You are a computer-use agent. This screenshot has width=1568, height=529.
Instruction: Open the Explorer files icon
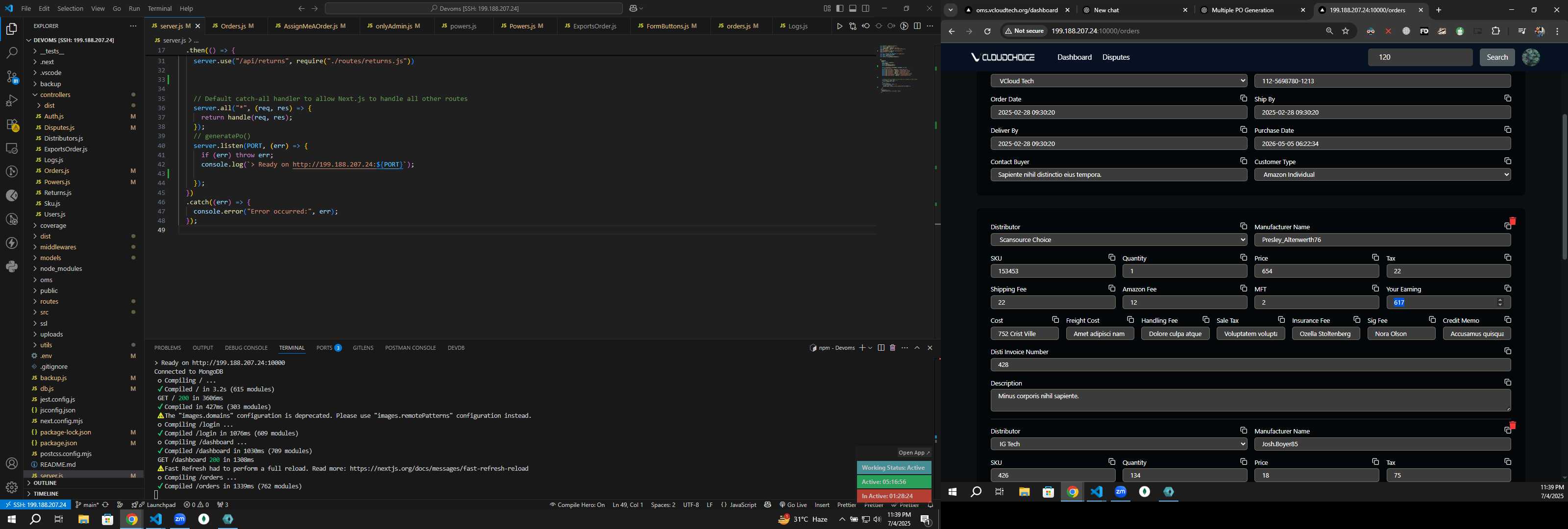12,29
